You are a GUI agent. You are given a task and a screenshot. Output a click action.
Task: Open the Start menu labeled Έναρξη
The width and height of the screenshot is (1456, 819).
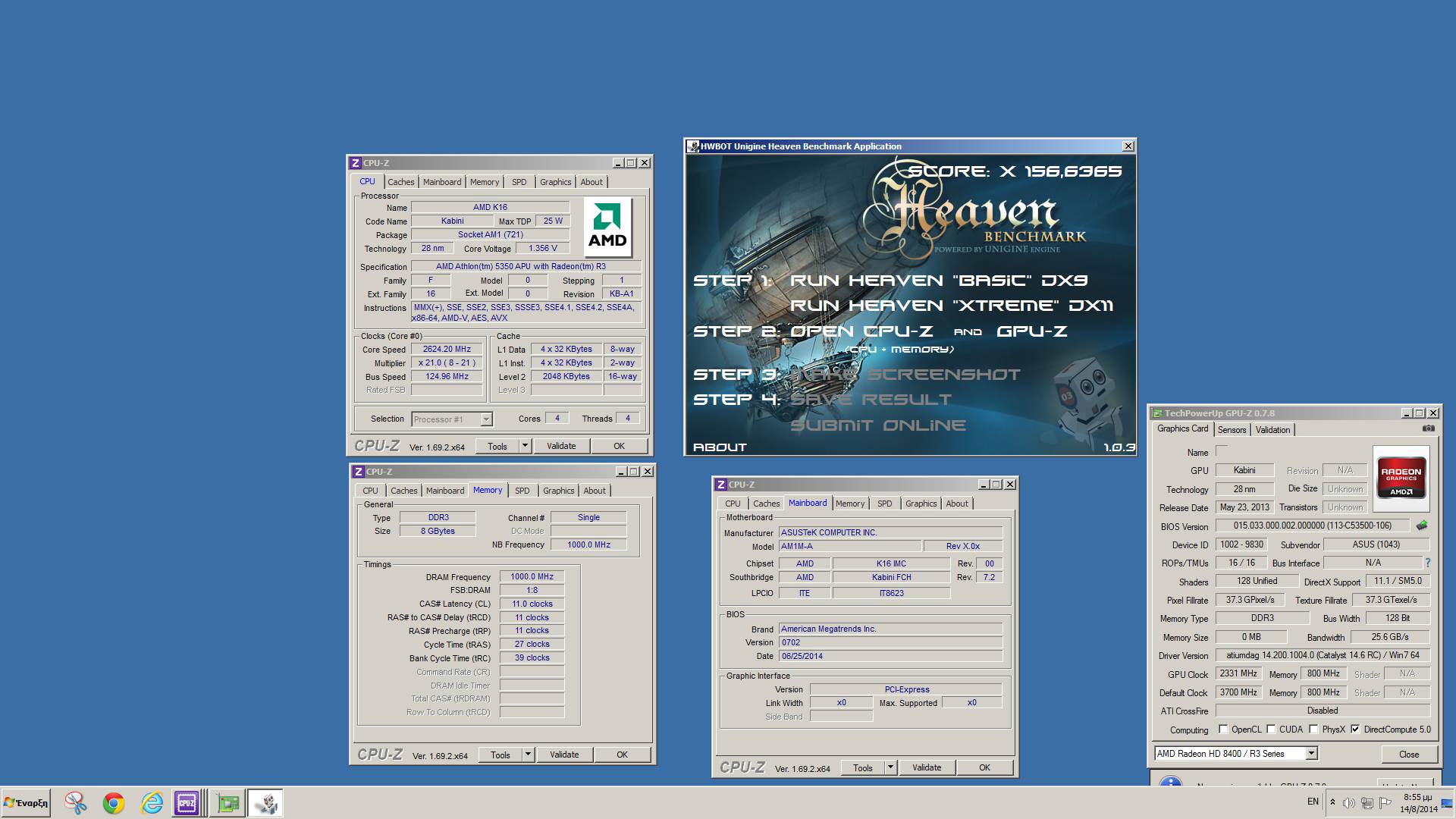pos(26,802)
